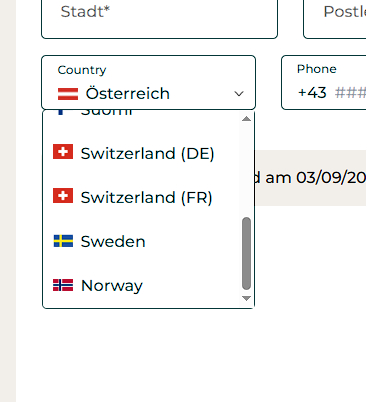The width and height of the screenshot is (366, 402).
Task: Click into the Phone number field
Action: click(x=324, y=82)
